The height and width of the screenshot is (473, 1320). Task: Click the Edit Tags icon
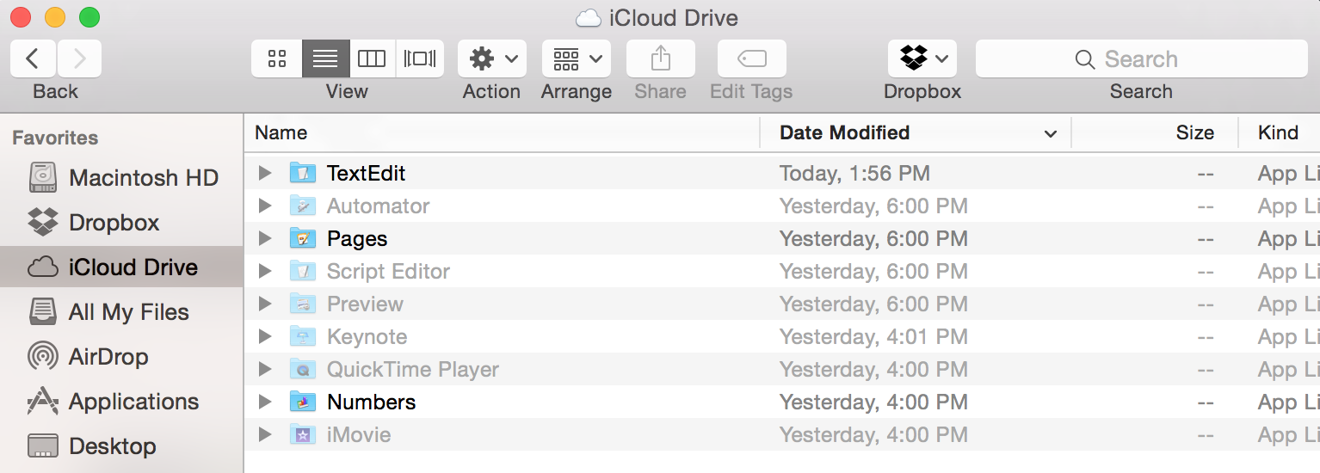tap(751, 59)
